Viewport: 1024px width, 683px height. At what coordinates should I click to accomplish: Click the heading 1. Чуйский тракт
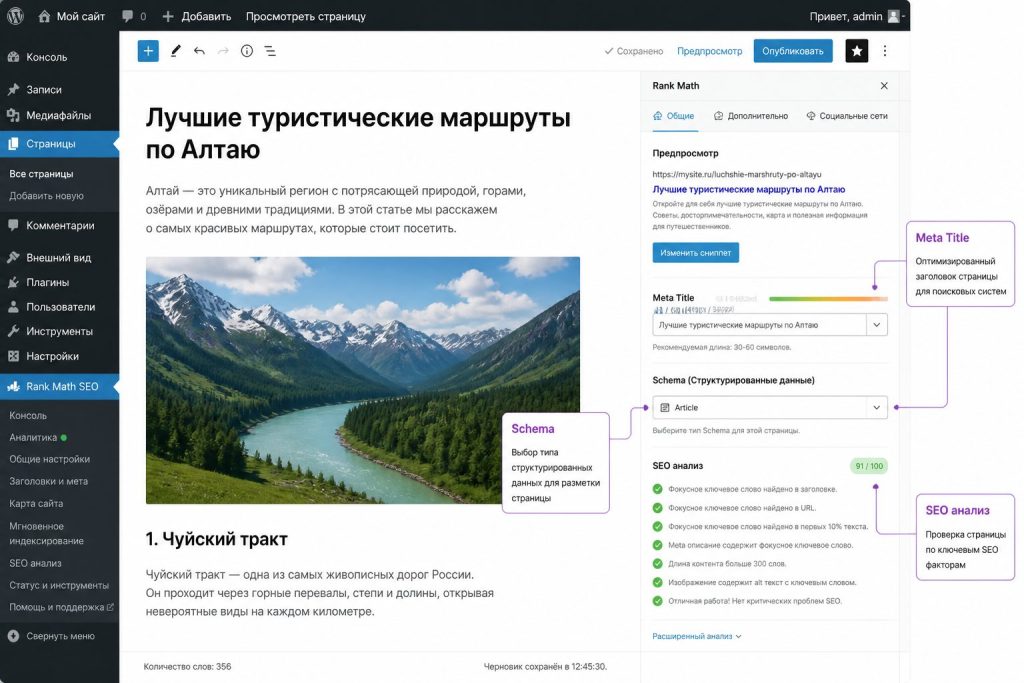[217, 539]
